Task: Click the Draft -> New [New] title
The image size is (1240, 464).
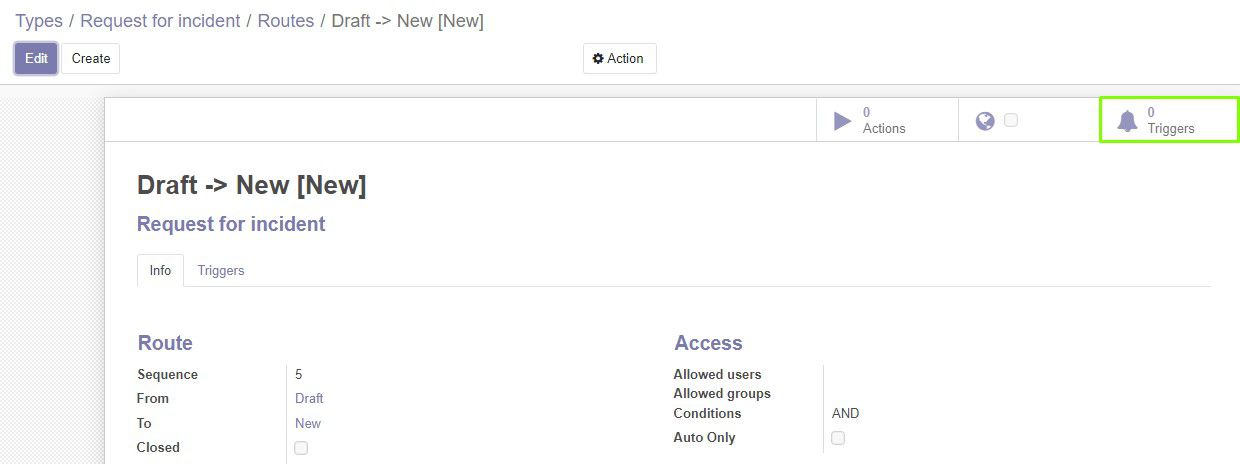Action: [x=251, y=185]
